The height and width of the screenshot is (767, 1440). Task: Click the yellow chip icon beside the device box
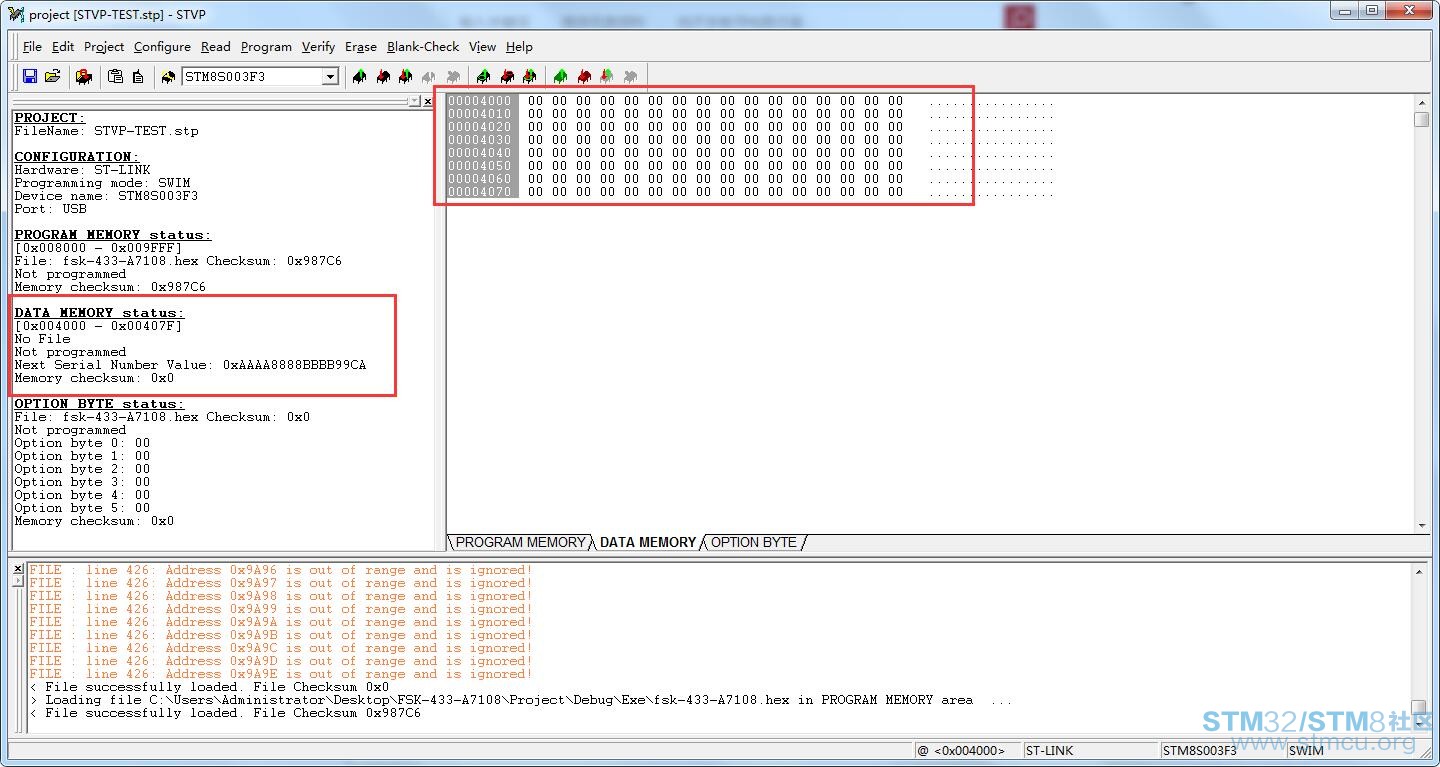pyautogui.click(x=167, y=76)
